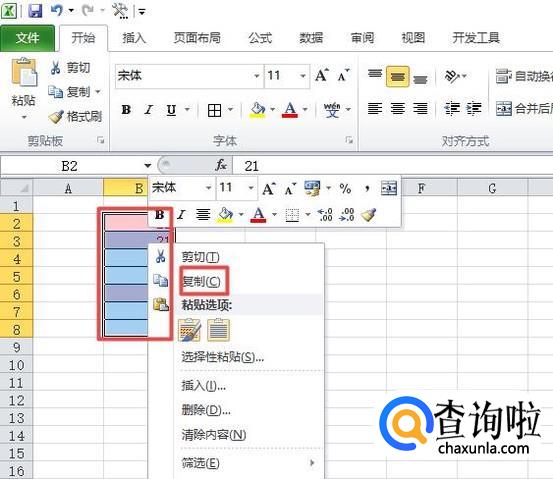Click the Save icon in quick access toolbar
This screenshot has width=553, height=479.
[35, 11]
